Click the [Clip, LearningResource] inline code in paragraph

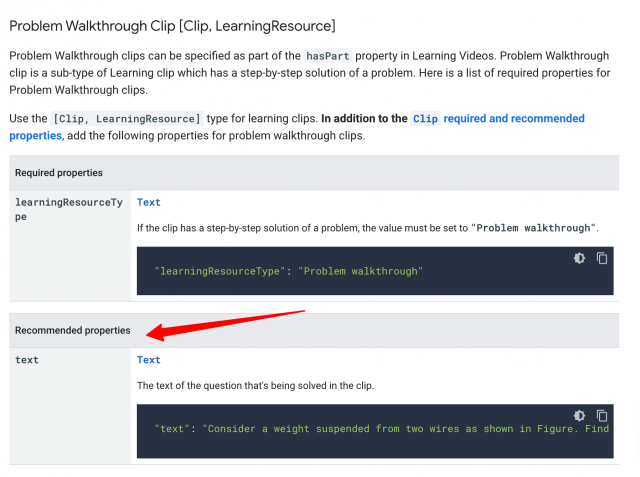tap(127, 118)
